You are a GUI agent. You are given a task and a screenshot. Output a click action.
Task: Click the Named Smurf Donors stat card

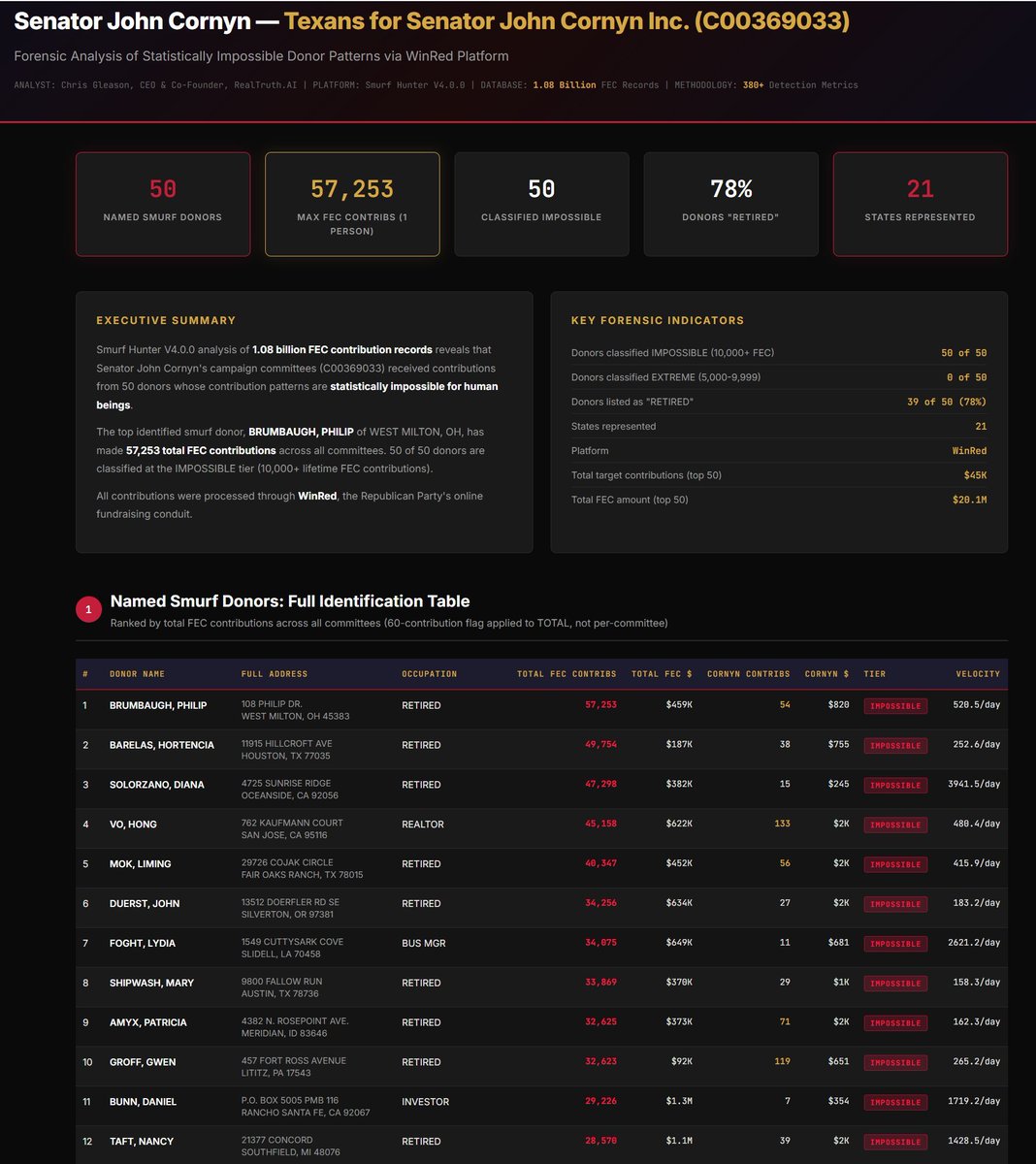(163, 204)
